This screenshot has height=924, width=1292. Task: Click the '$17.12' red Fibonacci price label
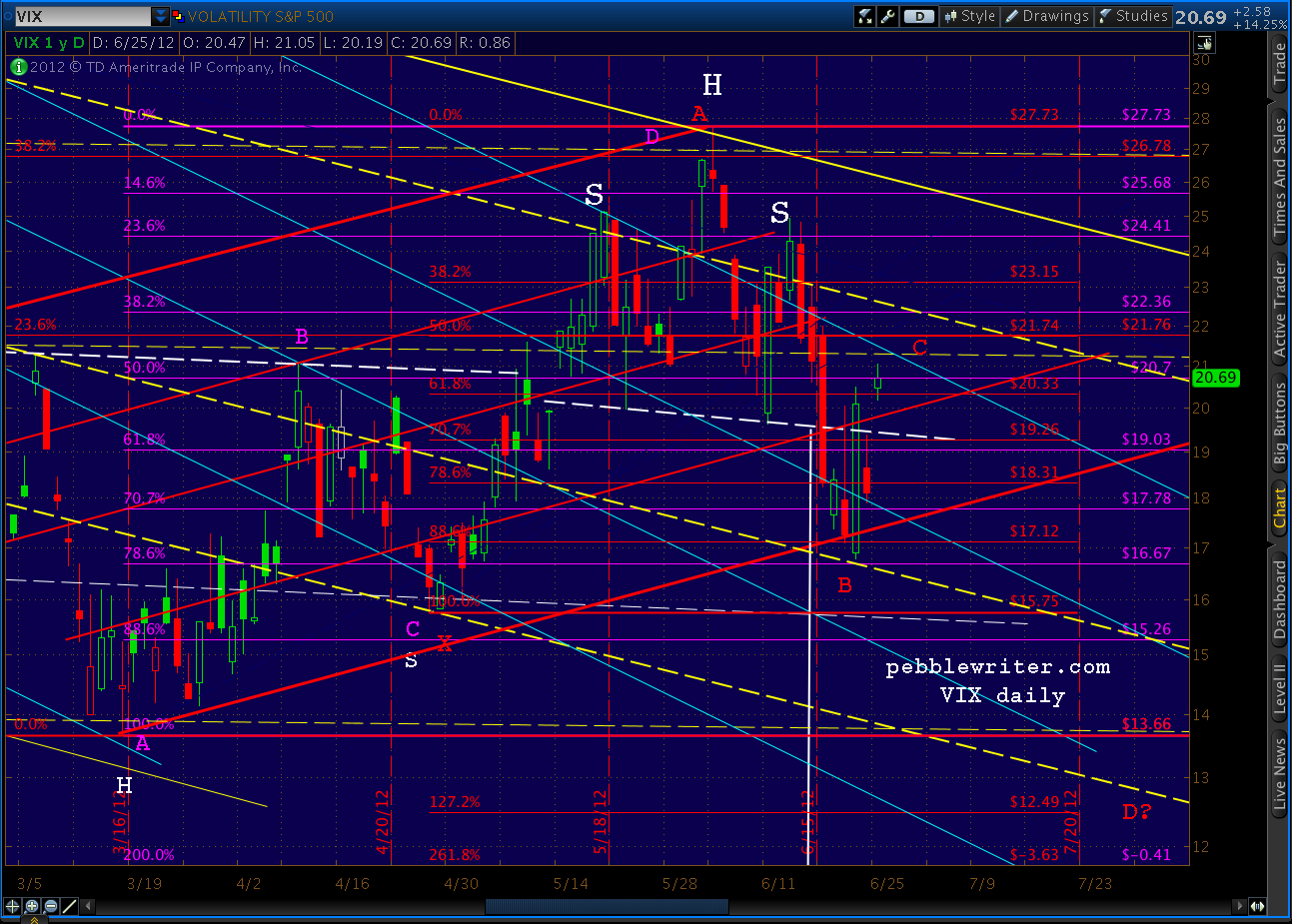pyautogui.click(x=1034, y=531)
